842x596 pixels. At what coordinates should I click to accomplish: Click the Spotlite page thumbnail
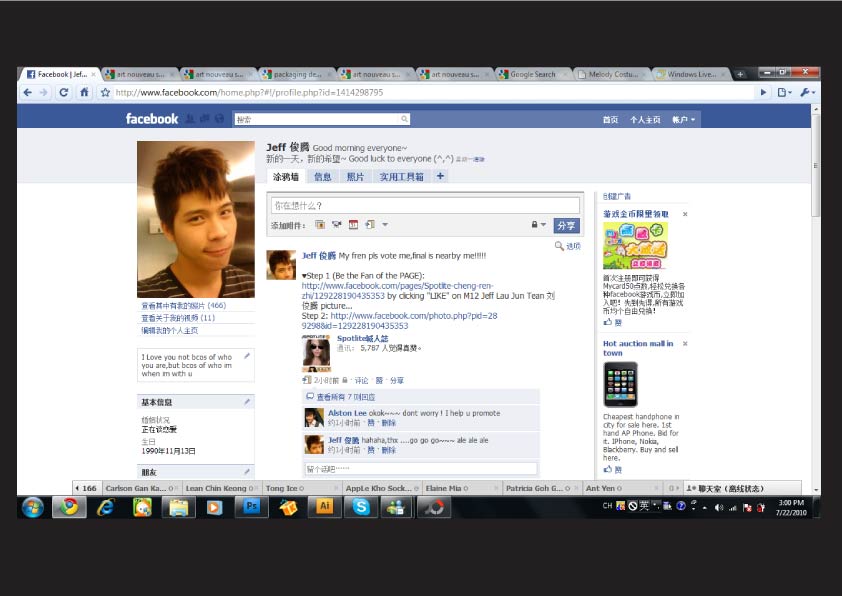point(316,353)
